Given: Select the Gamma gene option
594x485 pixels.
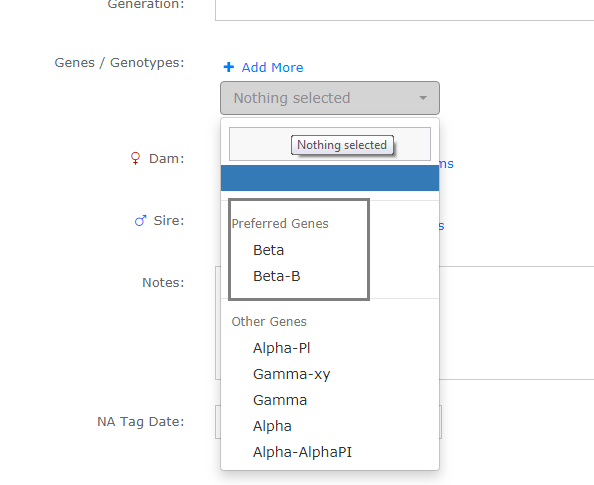Looking at the screenshot, I should [x=280, y=400].
